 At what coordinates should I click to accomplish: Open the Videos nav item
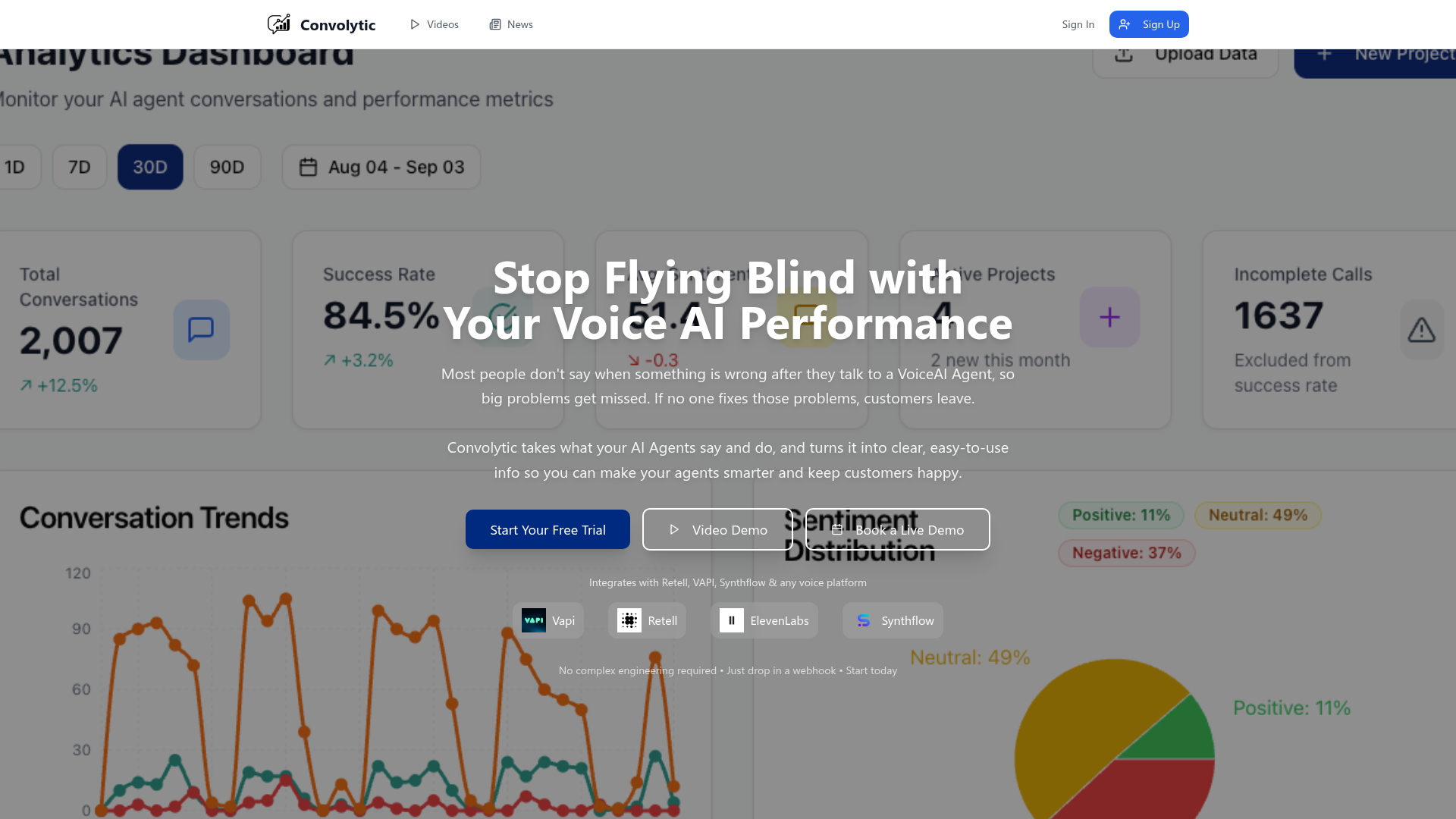(x=435, y=24)
